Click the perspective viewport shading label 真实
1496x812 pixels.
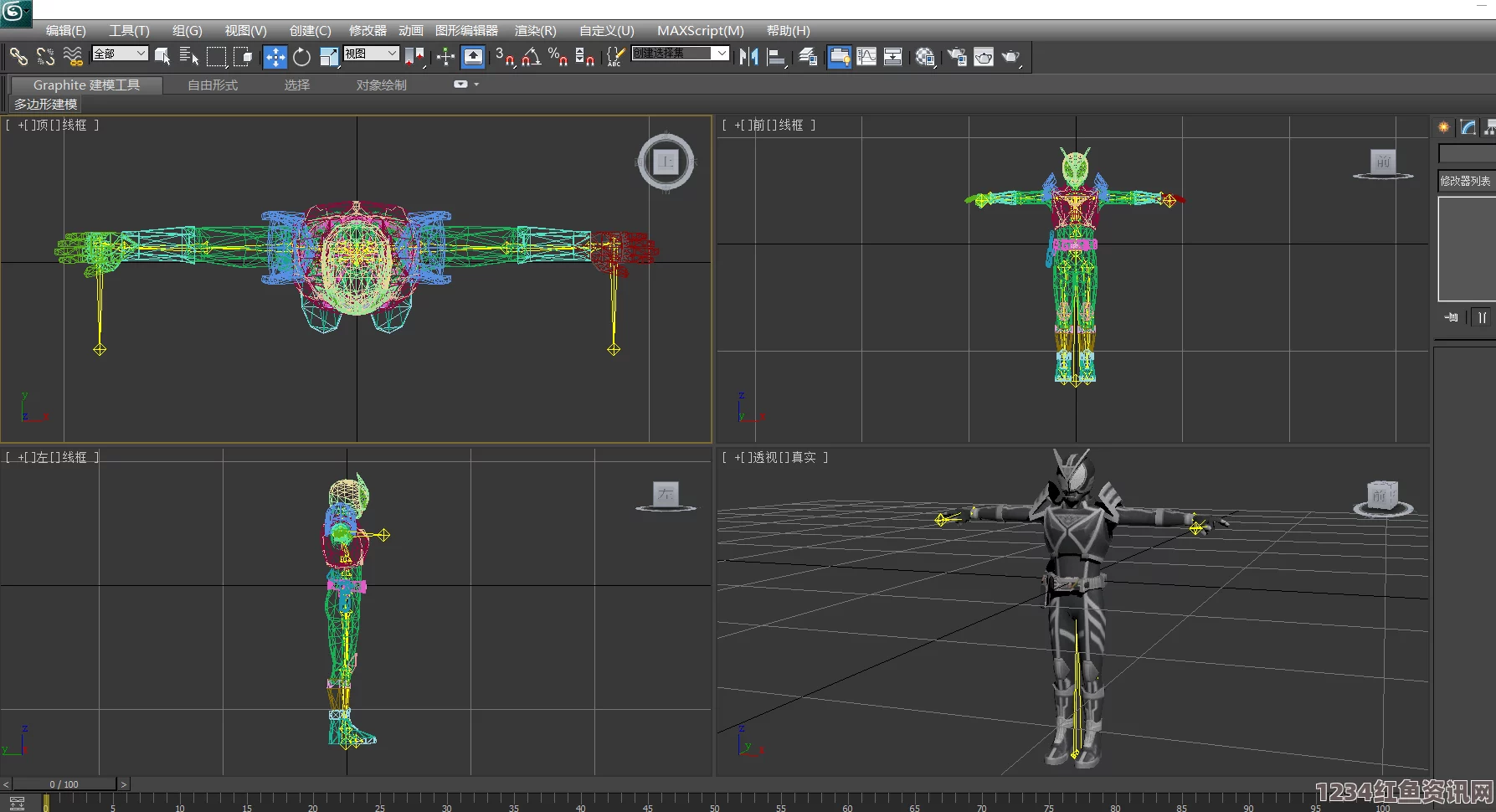(x=804, y=457)
